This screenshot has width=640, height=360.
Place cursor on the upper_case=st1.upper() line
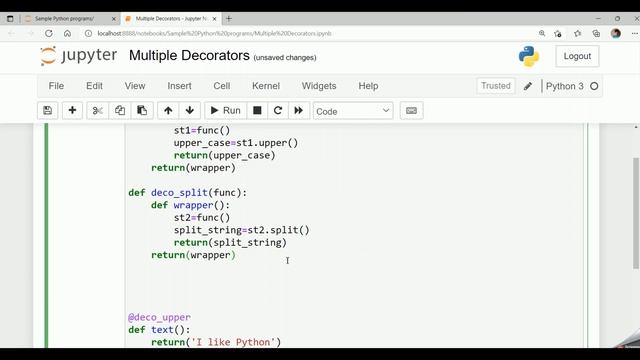(236, 143)
